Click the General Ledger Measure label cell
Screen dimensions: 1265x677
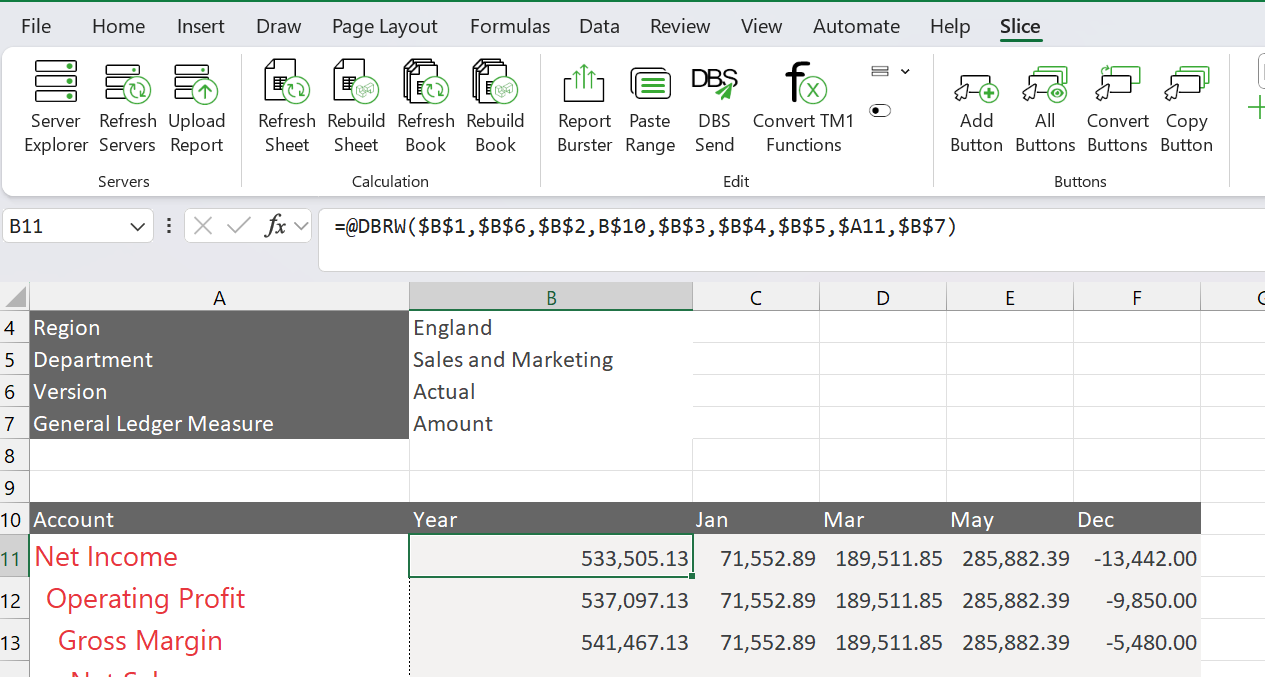click(x=219, y=424)
